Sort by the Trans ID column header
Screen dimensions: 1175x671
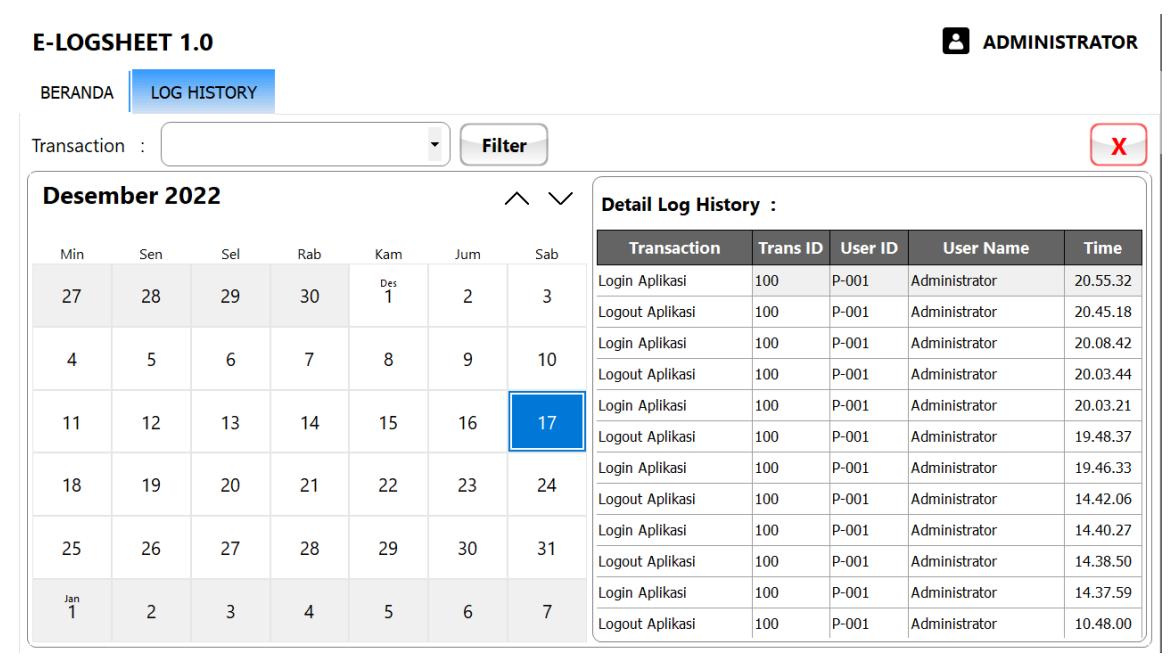click(791, 247)
